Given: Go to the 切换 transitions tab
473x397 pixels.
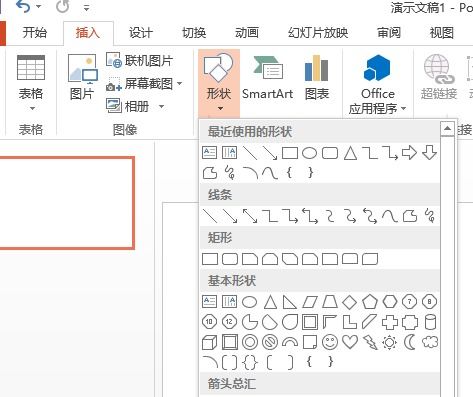Looking at the screenshot, I should 194,33.
